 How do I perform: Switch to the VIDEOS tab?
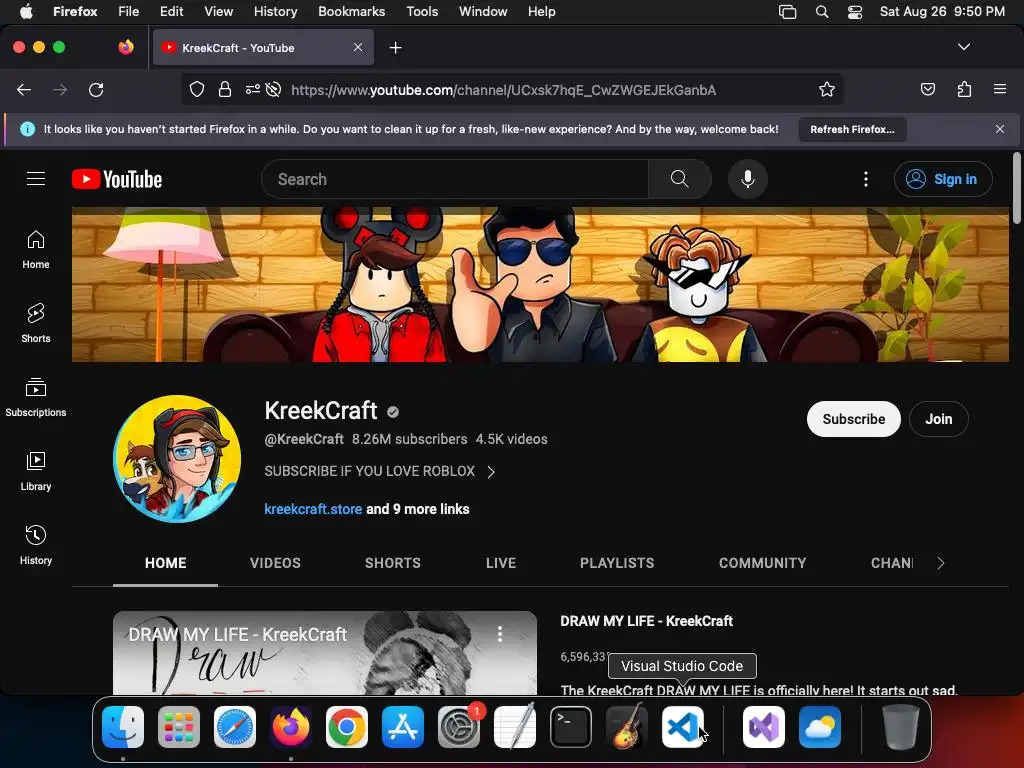tap(275, 563)
